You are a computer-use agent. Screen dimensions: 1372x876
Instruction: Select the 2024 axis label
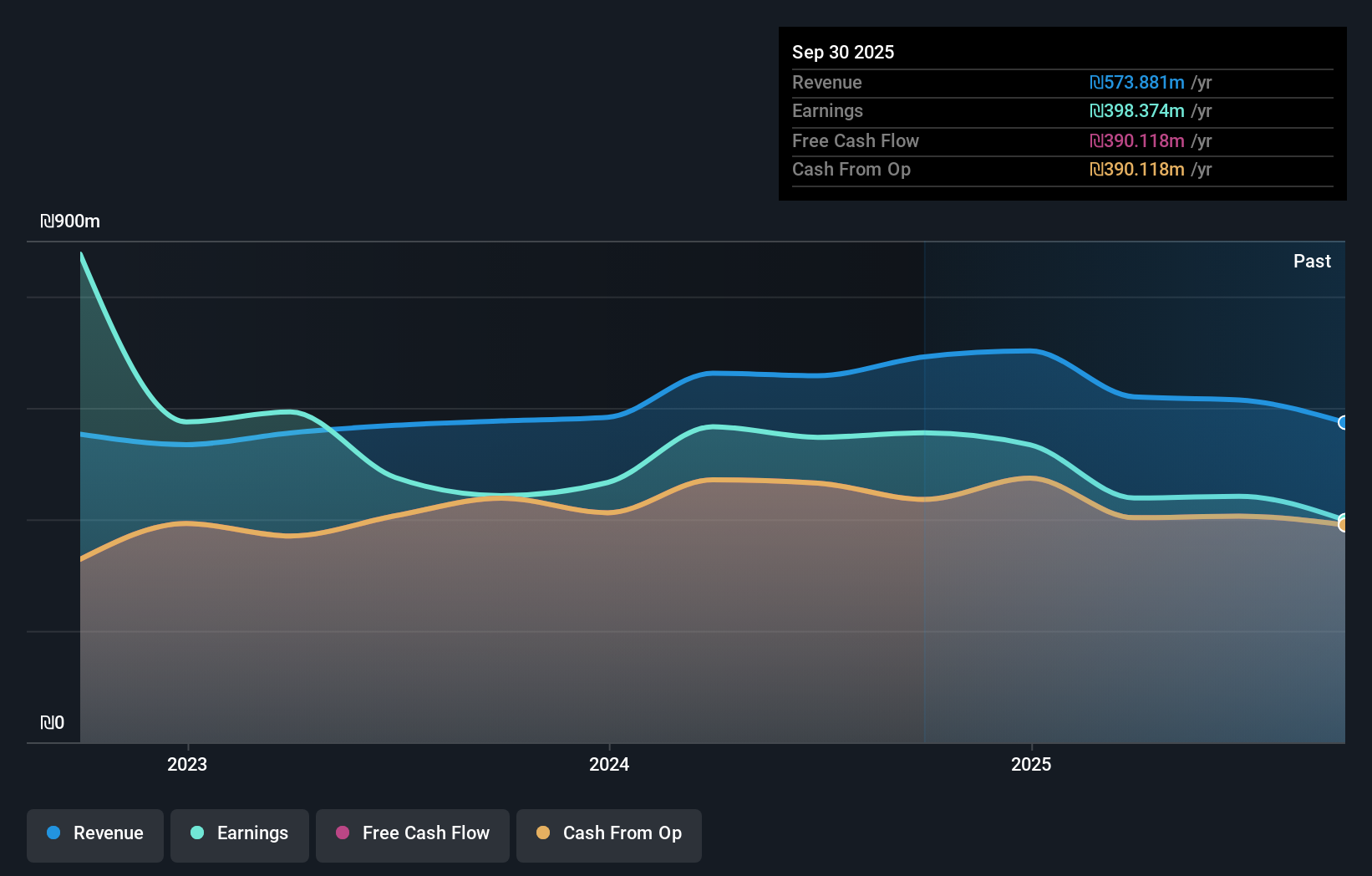coord(608,764)
